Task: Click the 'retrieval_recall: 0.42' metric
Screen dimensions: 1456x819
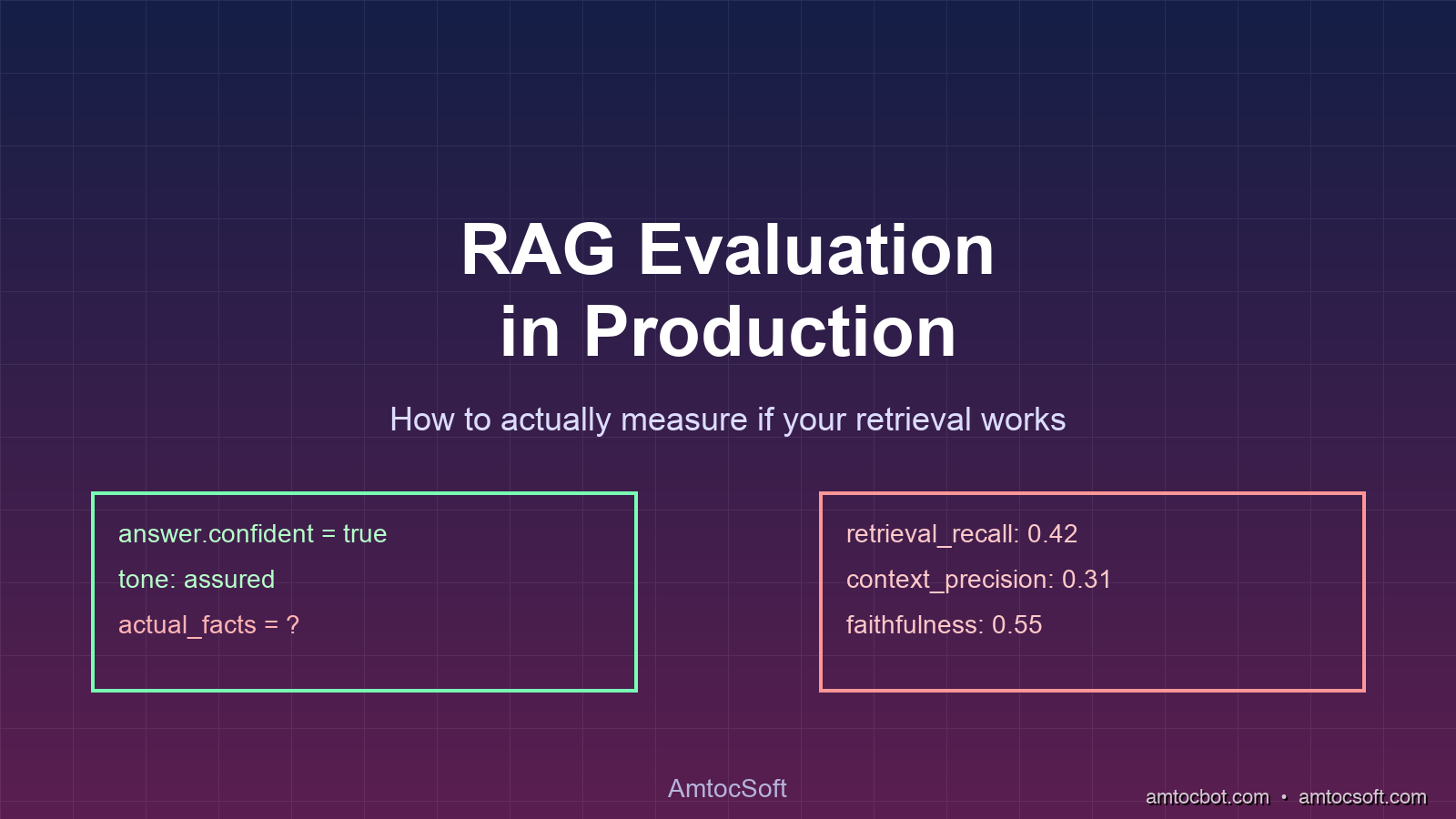Action: 961,534
